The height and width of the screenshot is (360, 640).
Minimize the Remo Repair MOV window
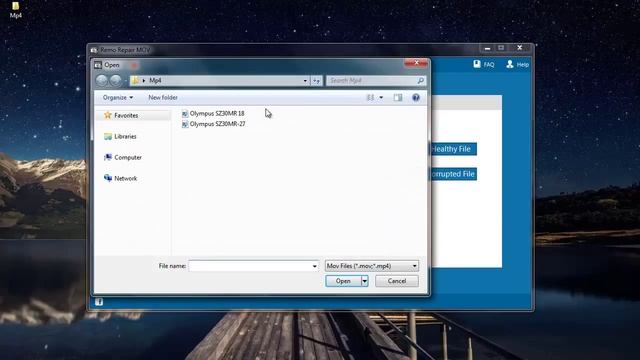click(487, 48)
